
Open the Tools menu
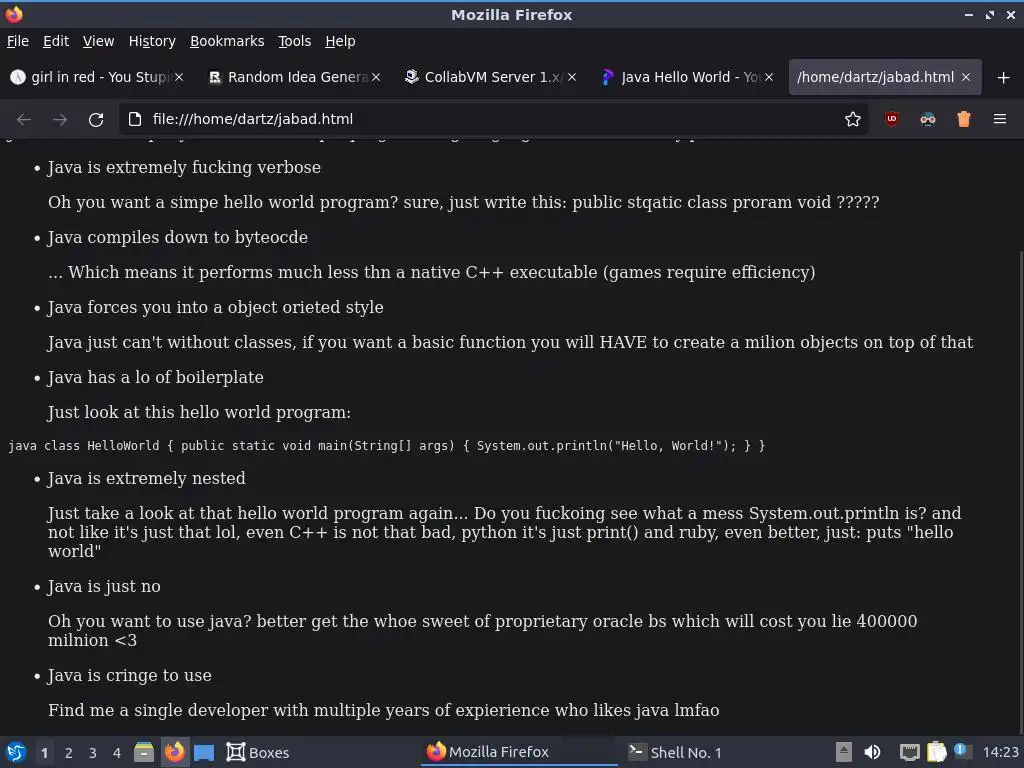(295, 41)
